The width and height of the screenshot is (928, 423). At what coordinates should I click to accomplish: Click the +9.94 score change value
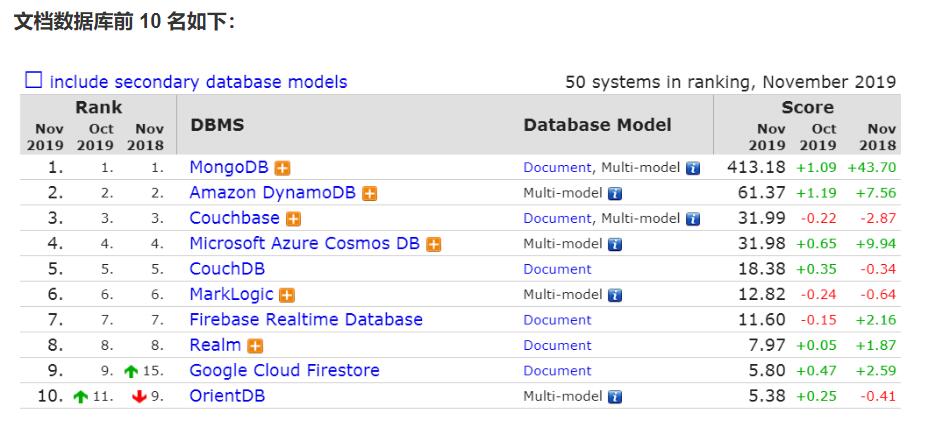pyautogui.click(x=876, y=244)
